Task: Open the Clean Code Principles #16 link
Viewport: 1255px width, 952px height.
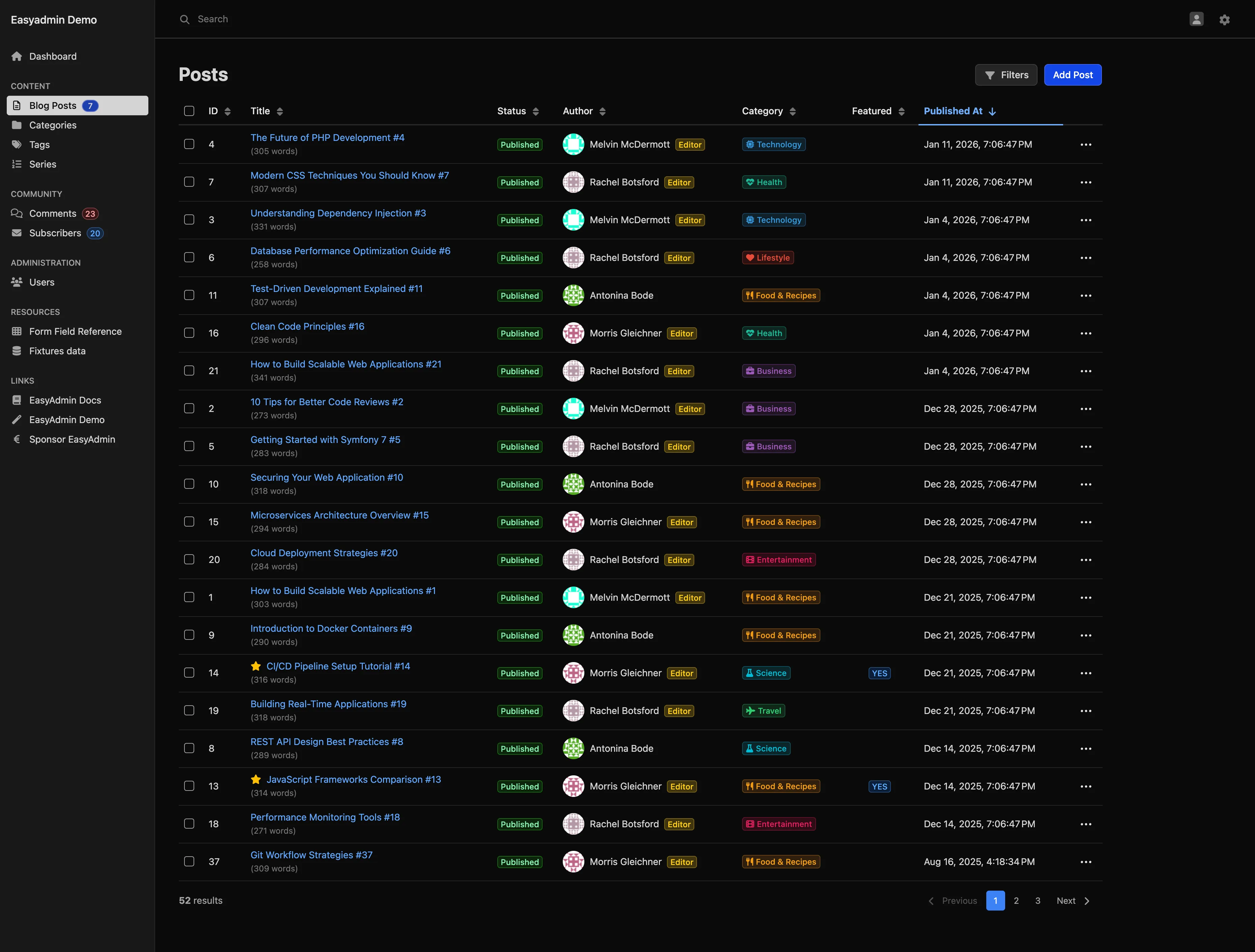Action: (x=308, y=327)
